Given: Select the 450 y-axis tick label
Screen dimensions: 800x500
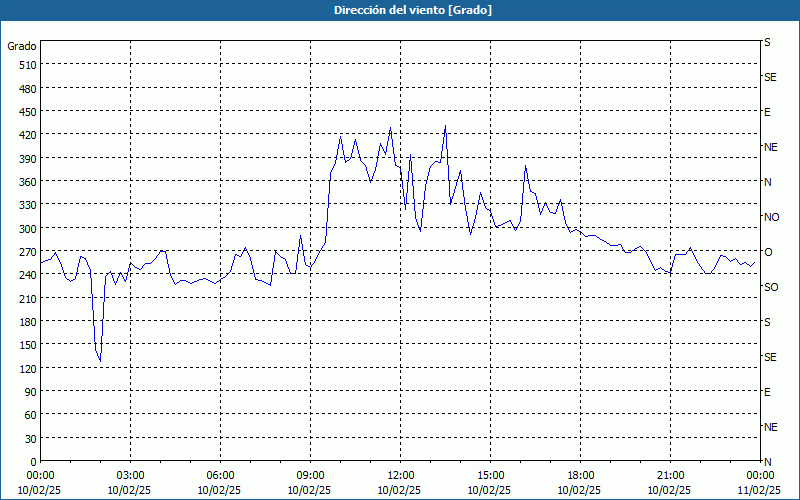Looking at the screenshot, I should pyautogui.click(x=29, y=112).
